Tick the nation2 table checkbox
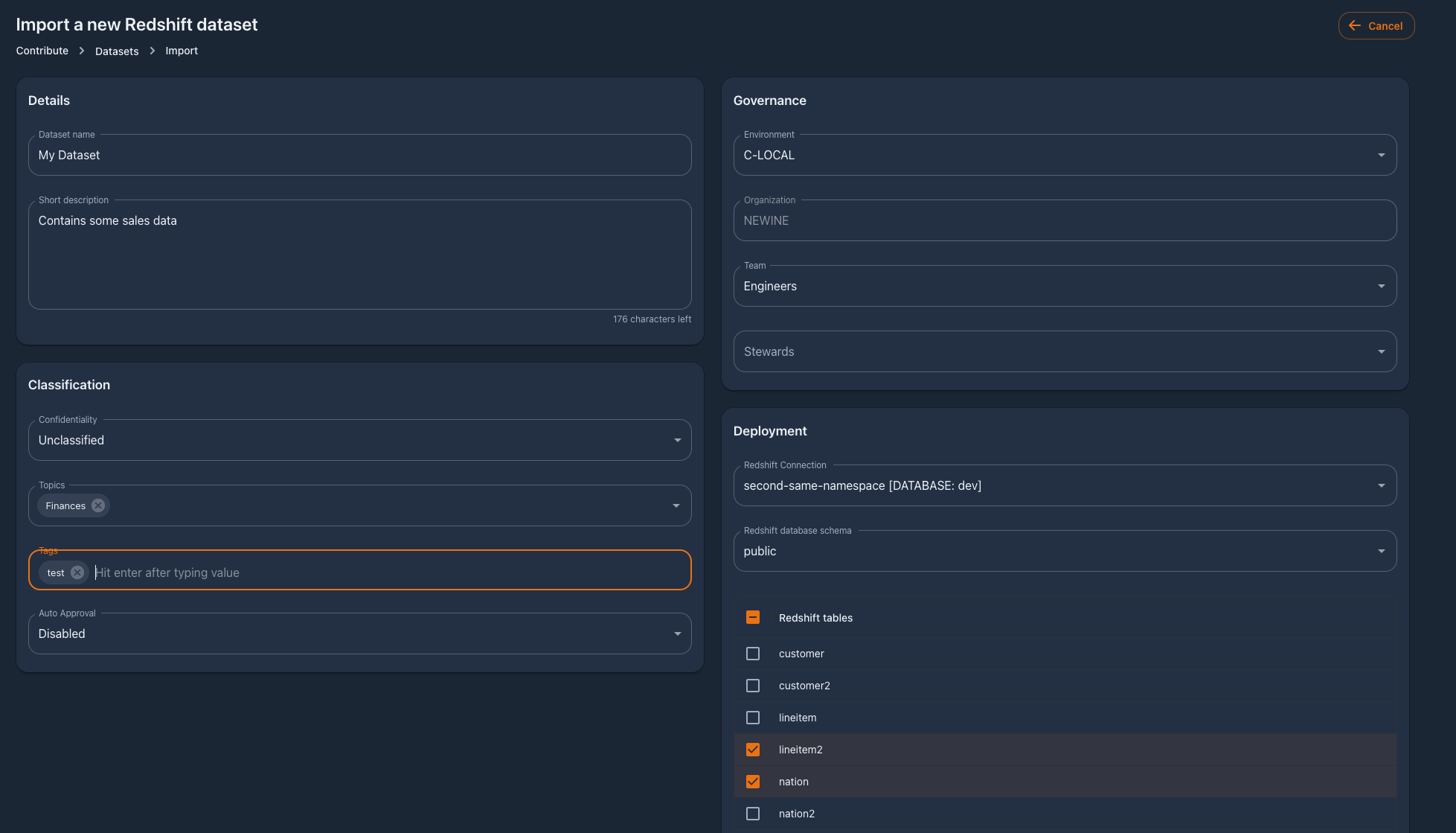 click(753, 814)
